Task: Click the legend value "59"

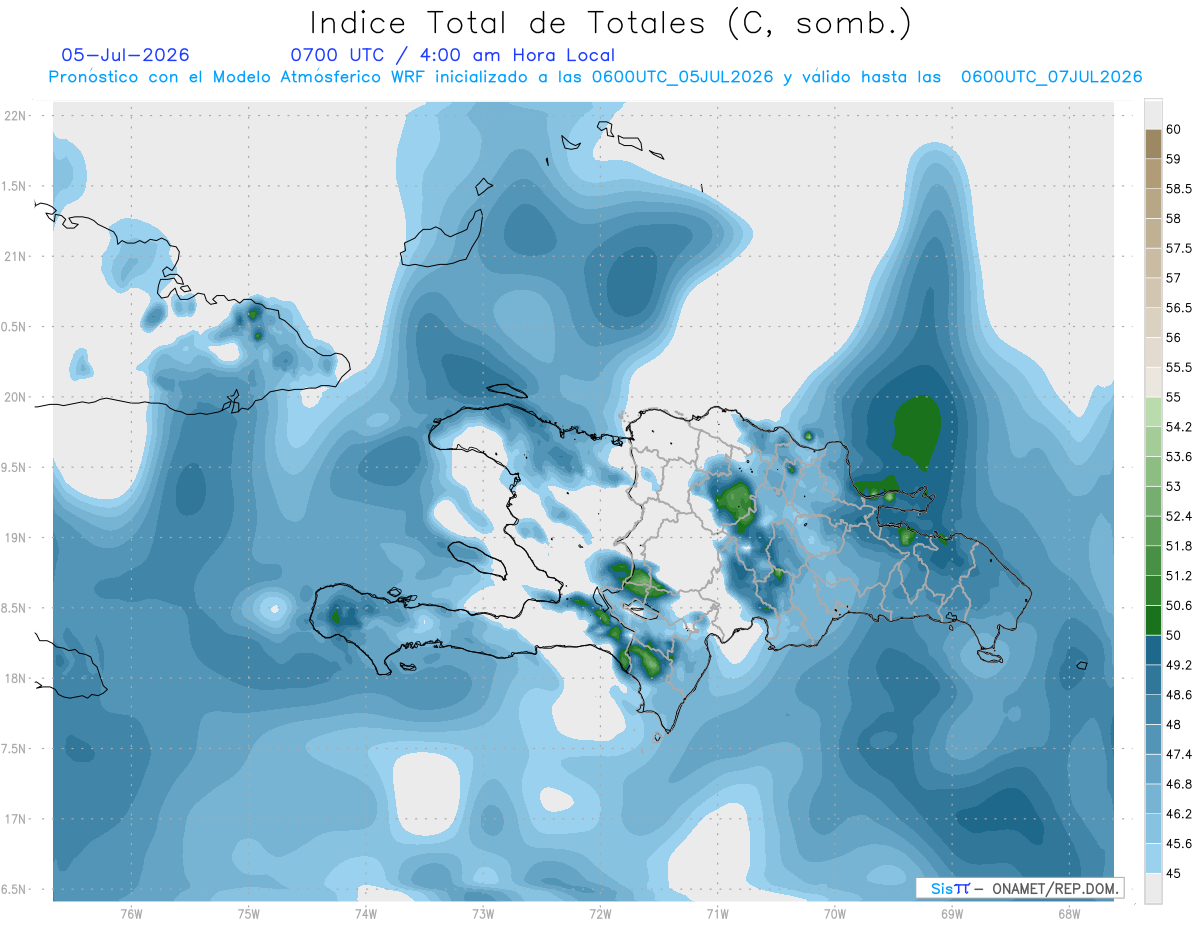Action: [x=1174, y=159]
